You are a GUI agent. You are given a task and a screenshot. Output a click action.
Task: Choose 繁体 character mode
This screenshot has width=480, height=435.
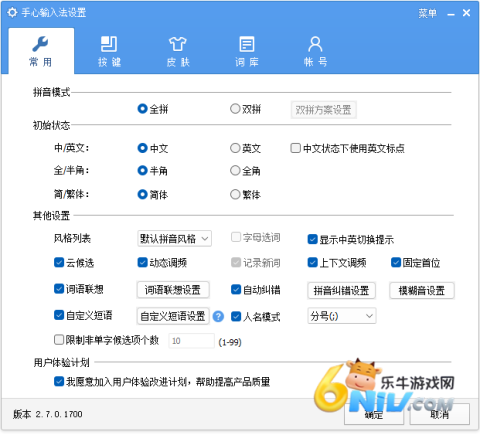coord(235,194)
